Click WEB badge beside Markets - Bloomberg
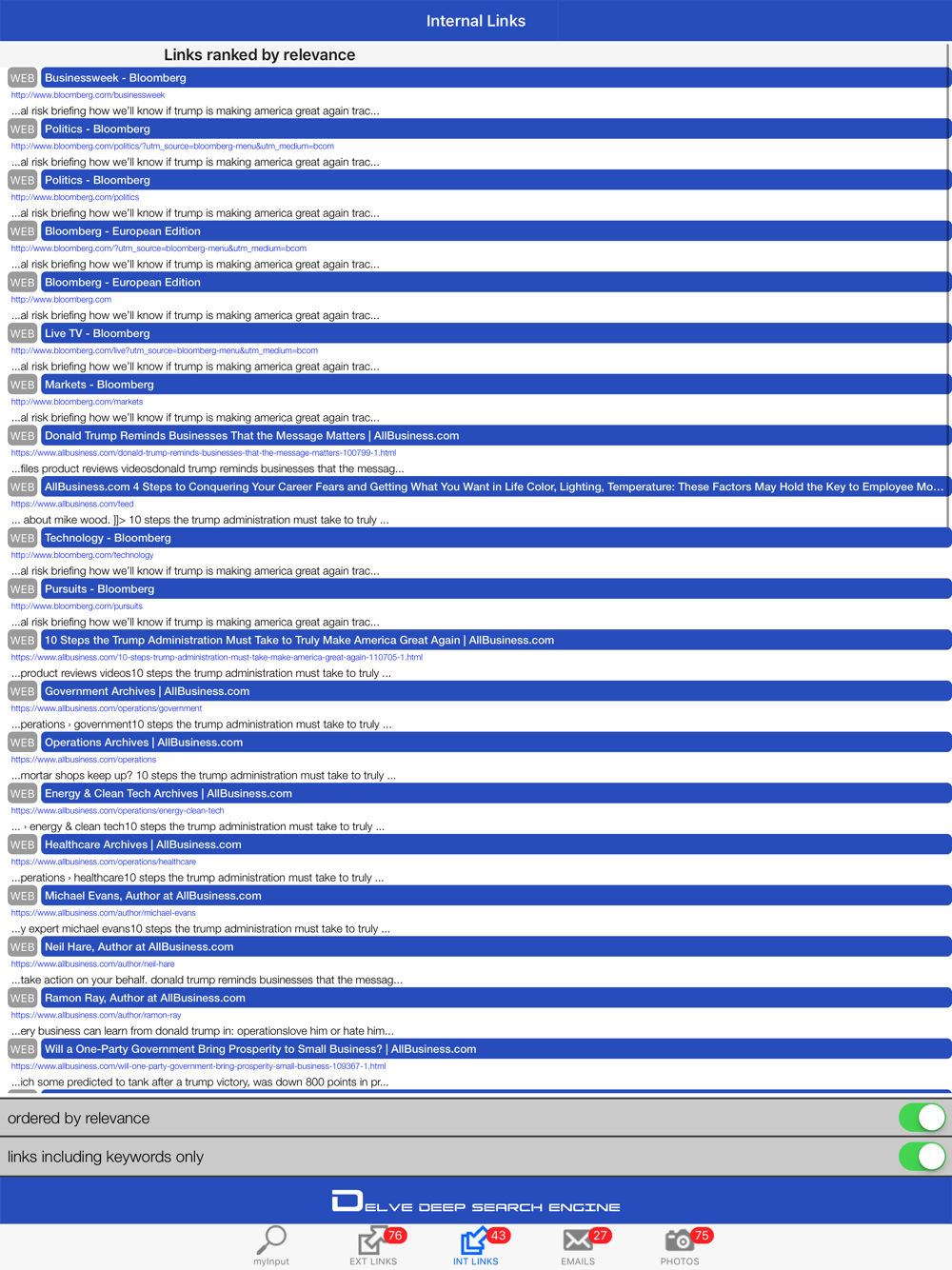This screenshot has width=952, height=1270. [x=22, y=385]
